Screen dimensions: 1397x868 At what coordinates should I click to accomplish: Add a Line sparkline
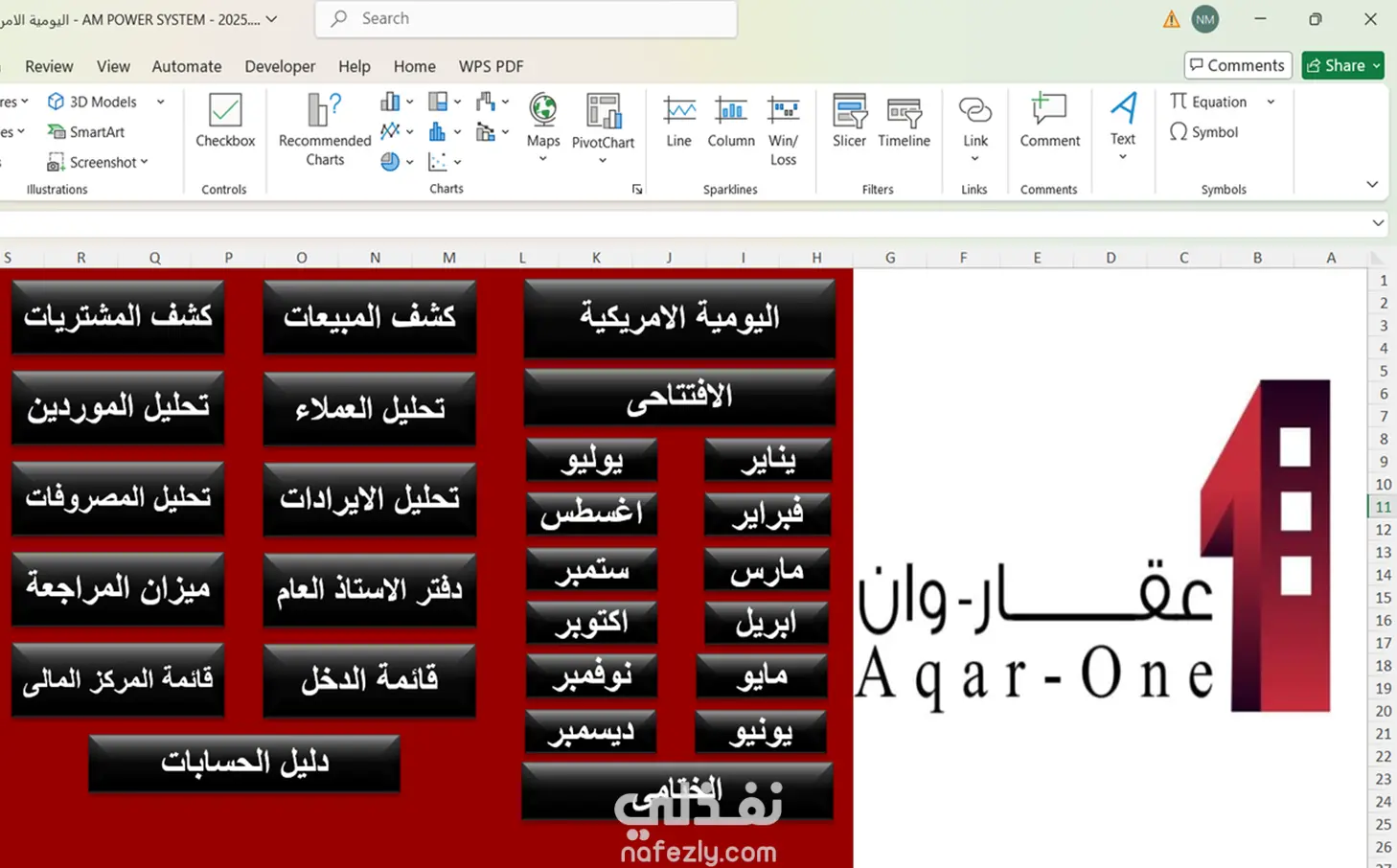(x=678, y=122)
